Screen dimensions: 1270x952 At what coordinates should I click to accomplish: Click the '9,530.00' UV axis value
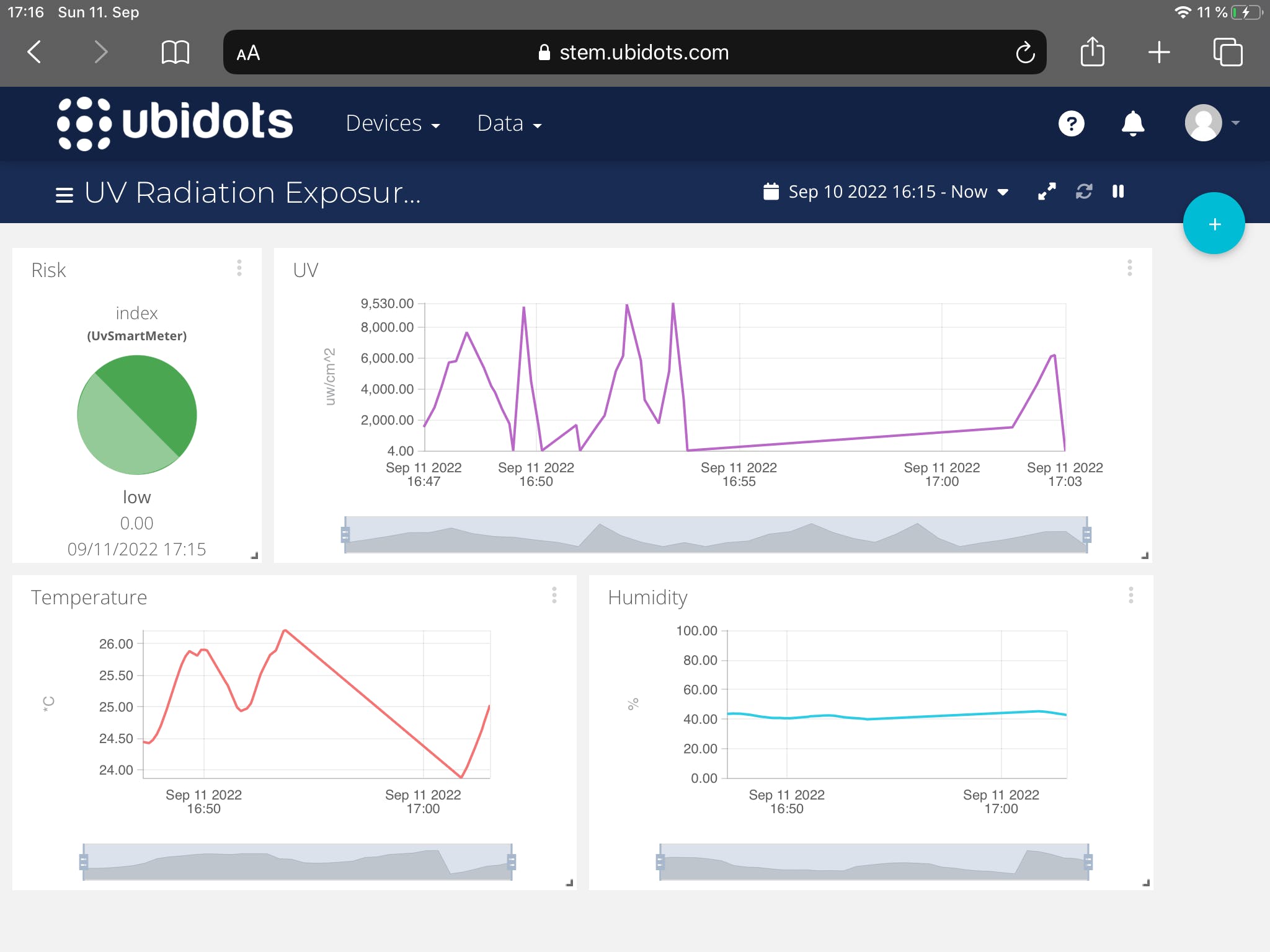click(387, 304)
